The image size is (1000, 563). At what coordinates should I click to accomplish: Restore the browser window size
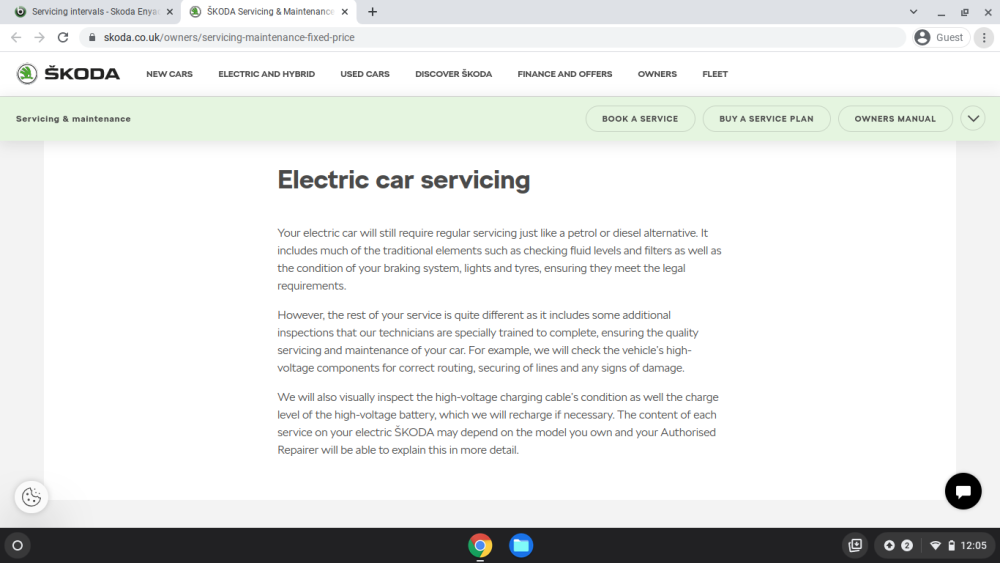click(x=964, y=11)
